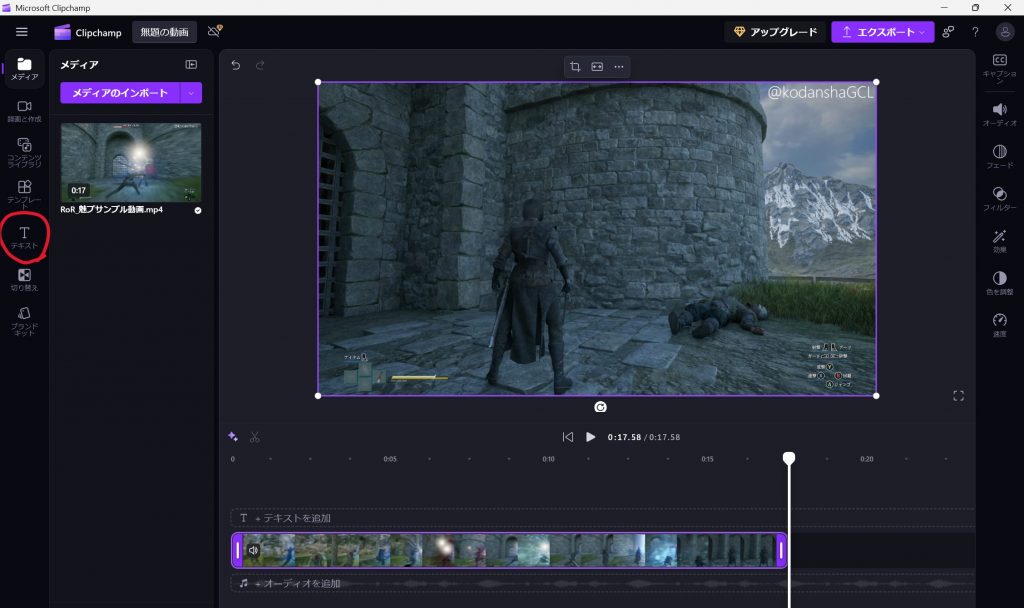This screenshot has width=1024, height=608.
Task: Enter fullscreen preview mode
Action: [958, 396]
